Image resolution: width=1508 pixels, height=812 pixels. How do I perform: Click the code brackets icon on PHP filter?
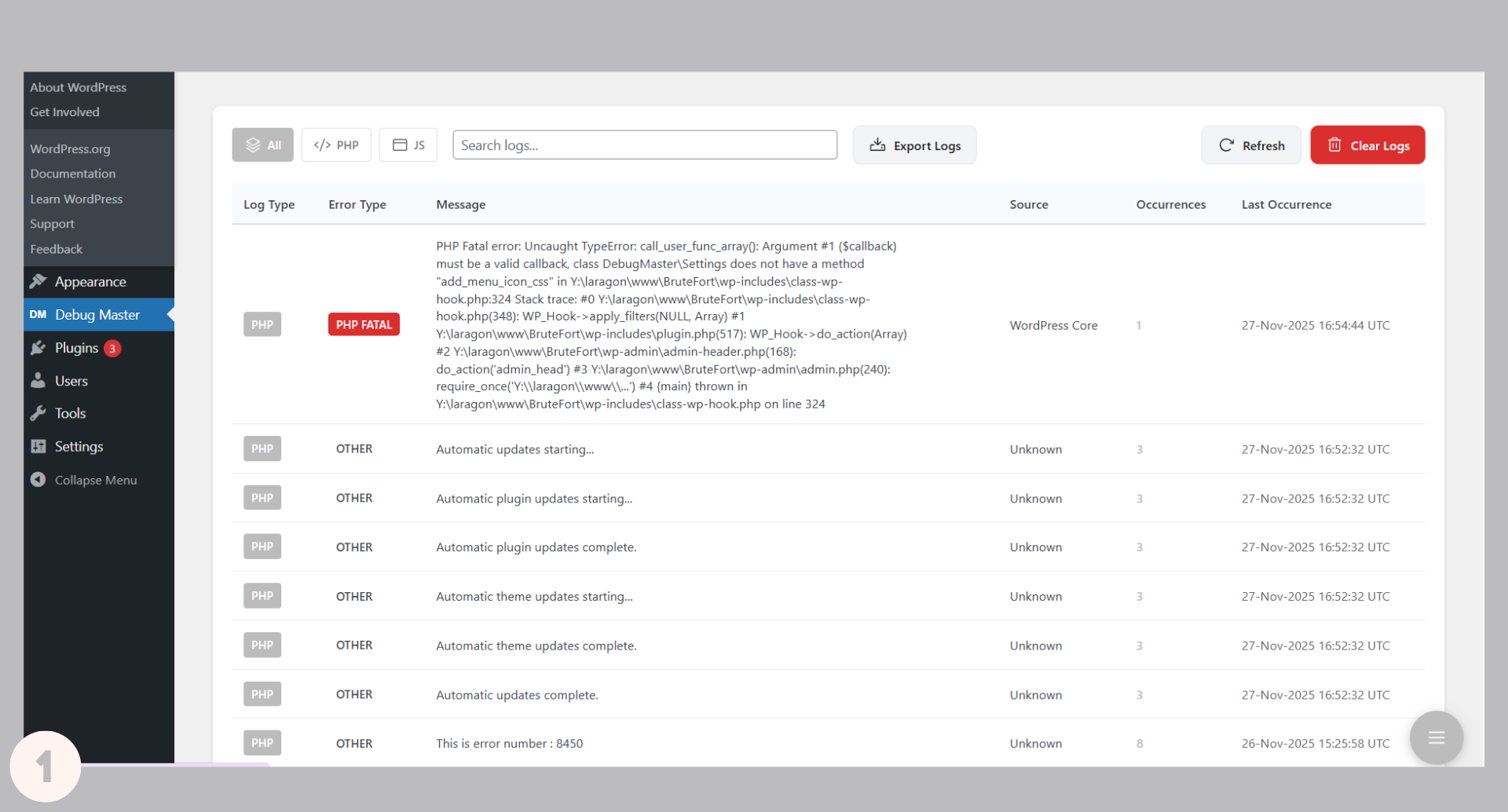[x=322, y=144]
